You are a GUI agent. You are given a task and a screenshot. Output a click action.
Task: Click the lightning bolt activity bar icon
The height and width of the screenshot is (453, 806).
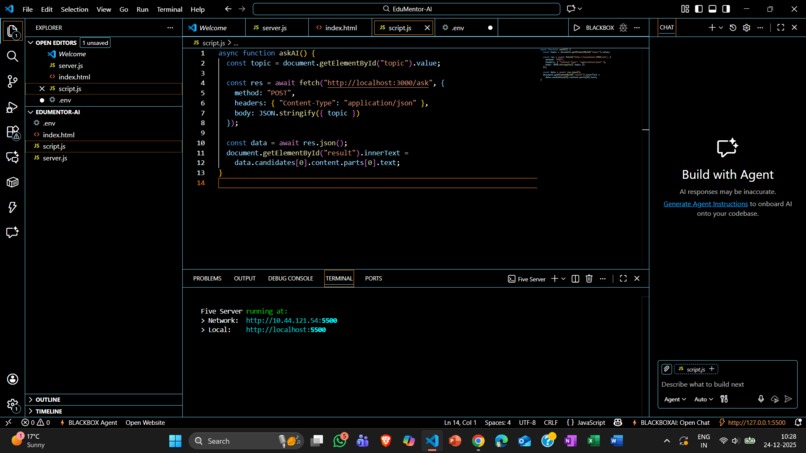(x=12, y=207)
